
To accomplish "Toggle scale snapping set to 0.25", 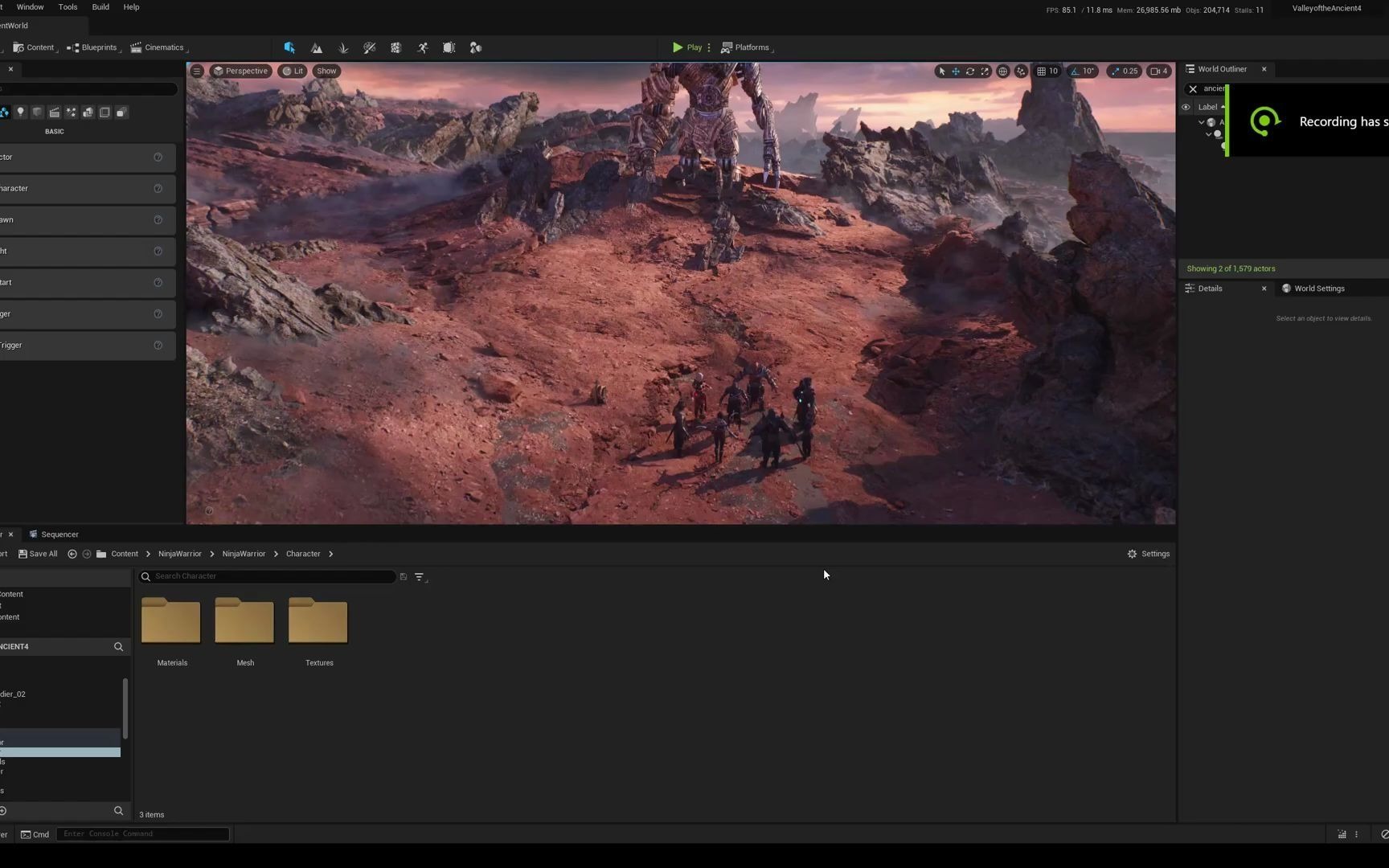I will 1121,71.
